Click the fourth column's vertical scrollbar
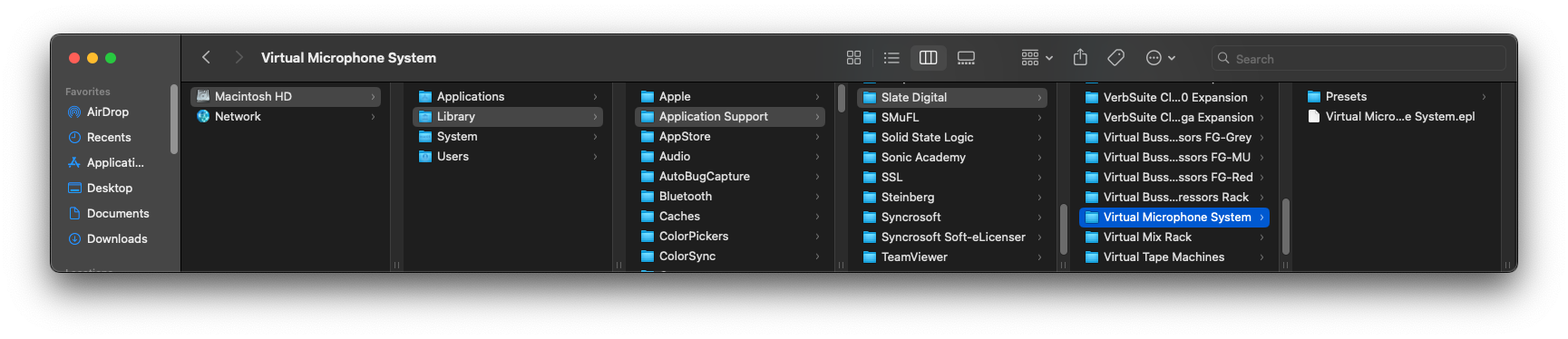 pyautogui.click(x=1063, y=229)
